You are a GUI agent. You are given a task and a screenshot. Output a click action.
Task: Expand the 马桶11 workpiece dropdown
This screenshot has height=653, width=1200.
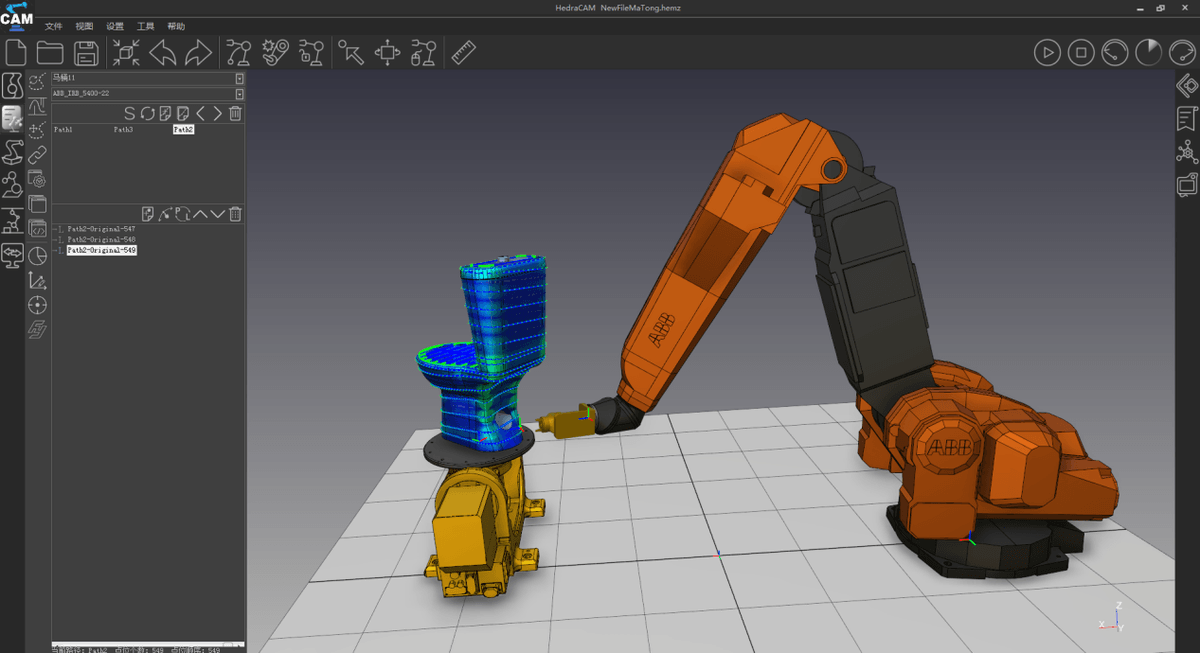239,78
